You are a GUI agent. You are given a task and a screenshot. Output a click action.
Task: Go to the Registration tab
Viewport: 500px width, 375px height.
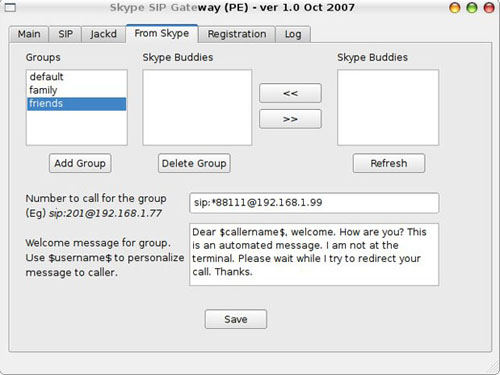click(x=237, y=34)
